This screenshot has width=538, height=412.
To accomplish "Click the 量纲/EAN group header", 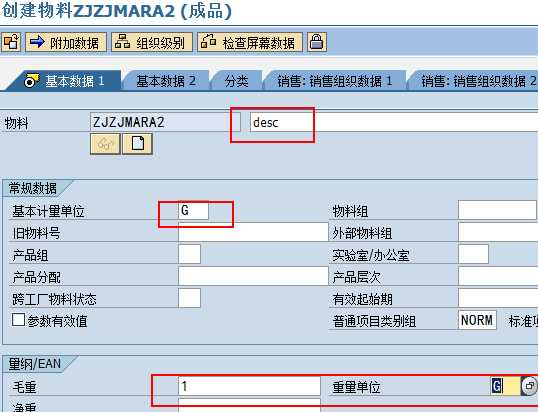I will tap(35, 364).
